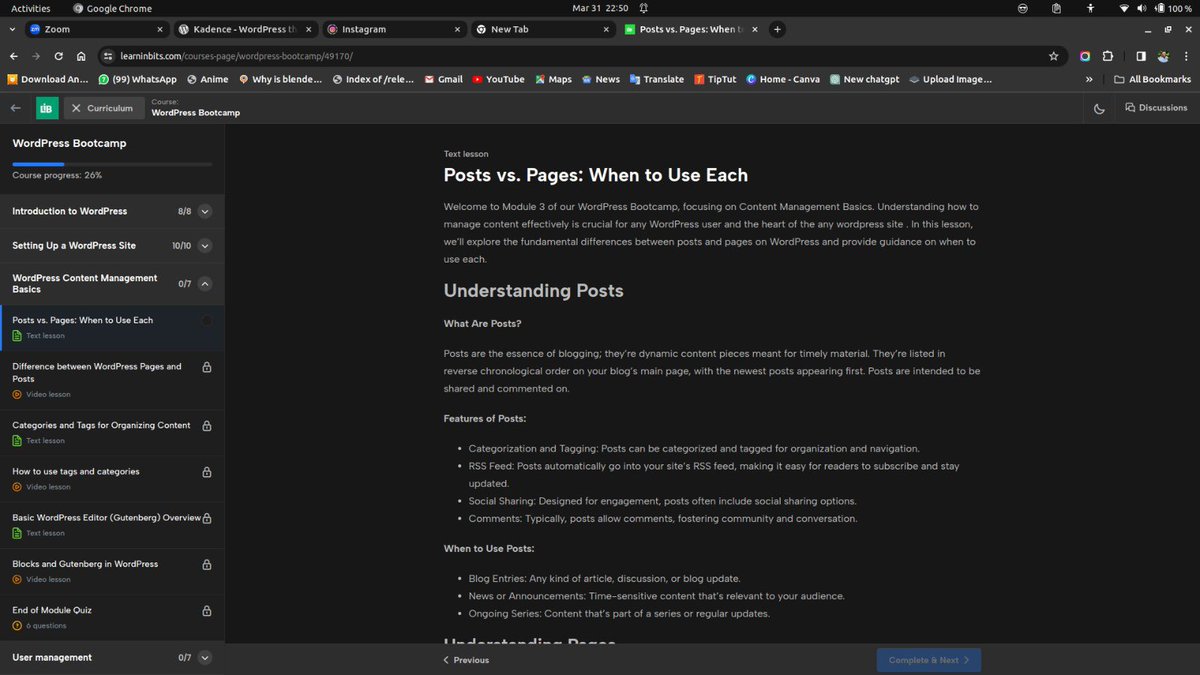
Task: Click lock icon on Categories and Tags lesson
Action: pos(207,426)
